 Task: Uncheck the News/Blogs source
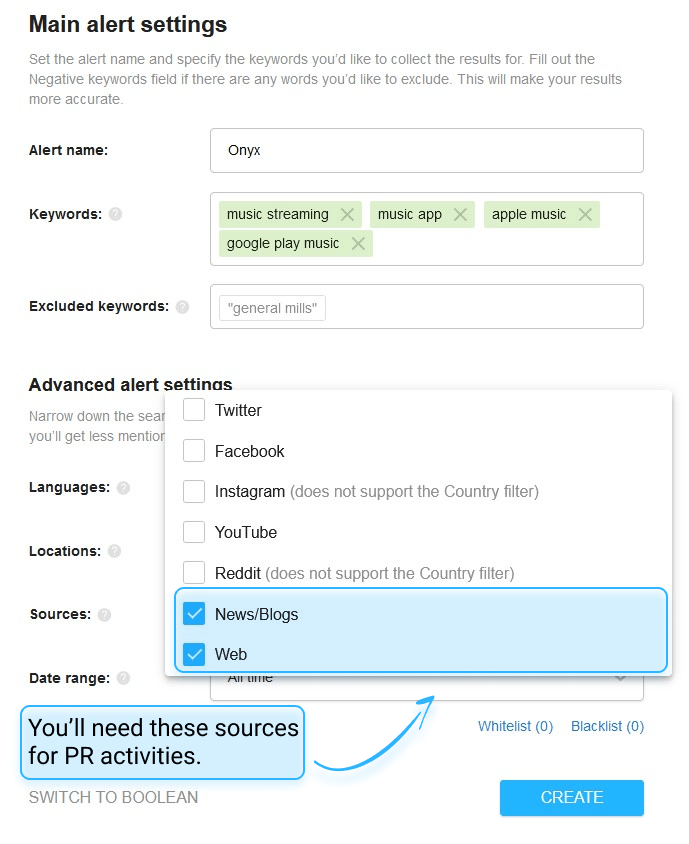pos(194,614)
